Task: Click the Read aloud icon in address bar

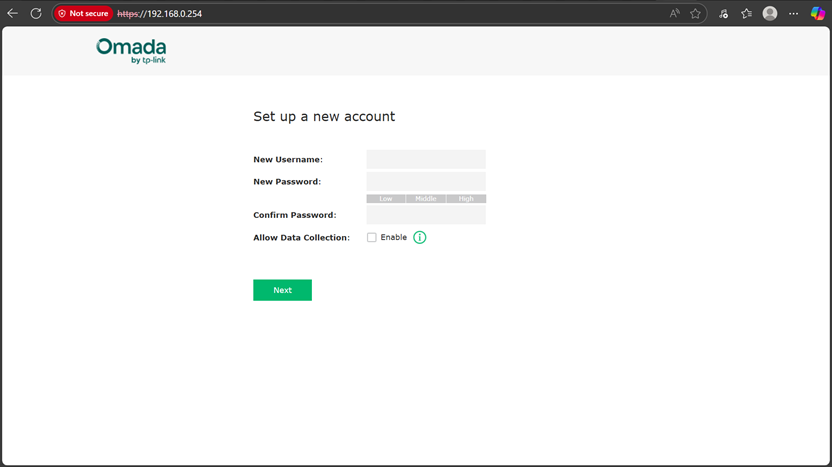Action: point(675,14)
